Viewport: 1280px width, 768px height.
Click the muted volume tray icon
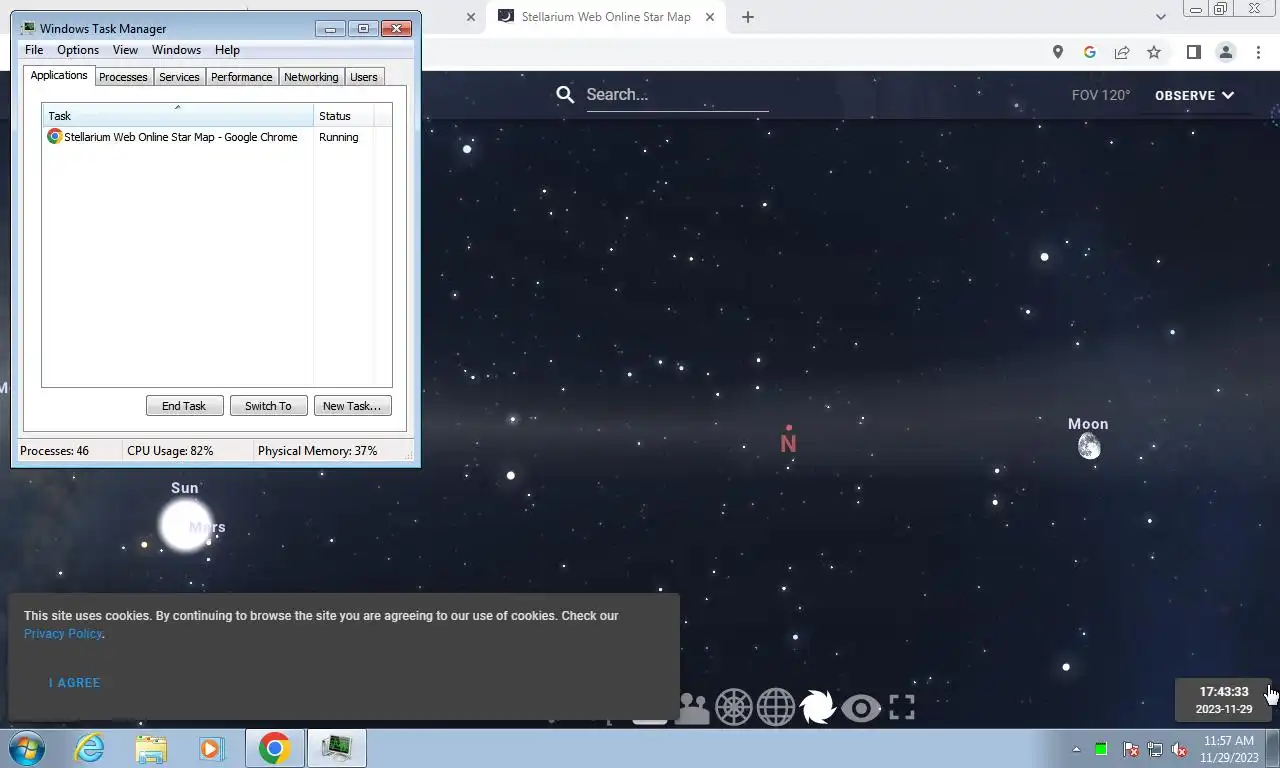coord(1180,749)
